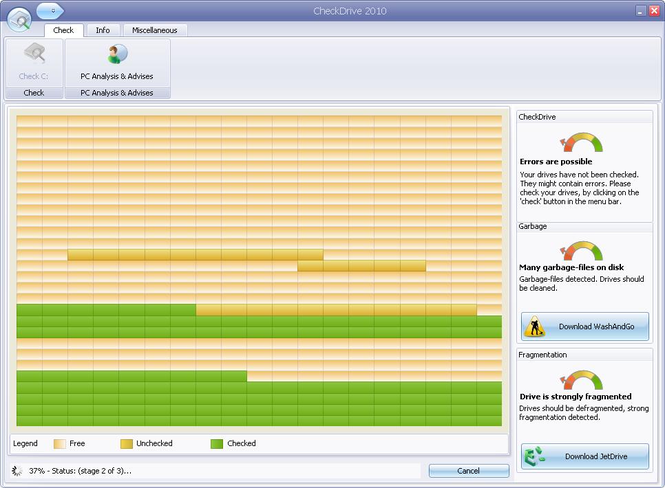
Task: Click the CheckDrive status gauge icon
Action: [x=581, y=142]
